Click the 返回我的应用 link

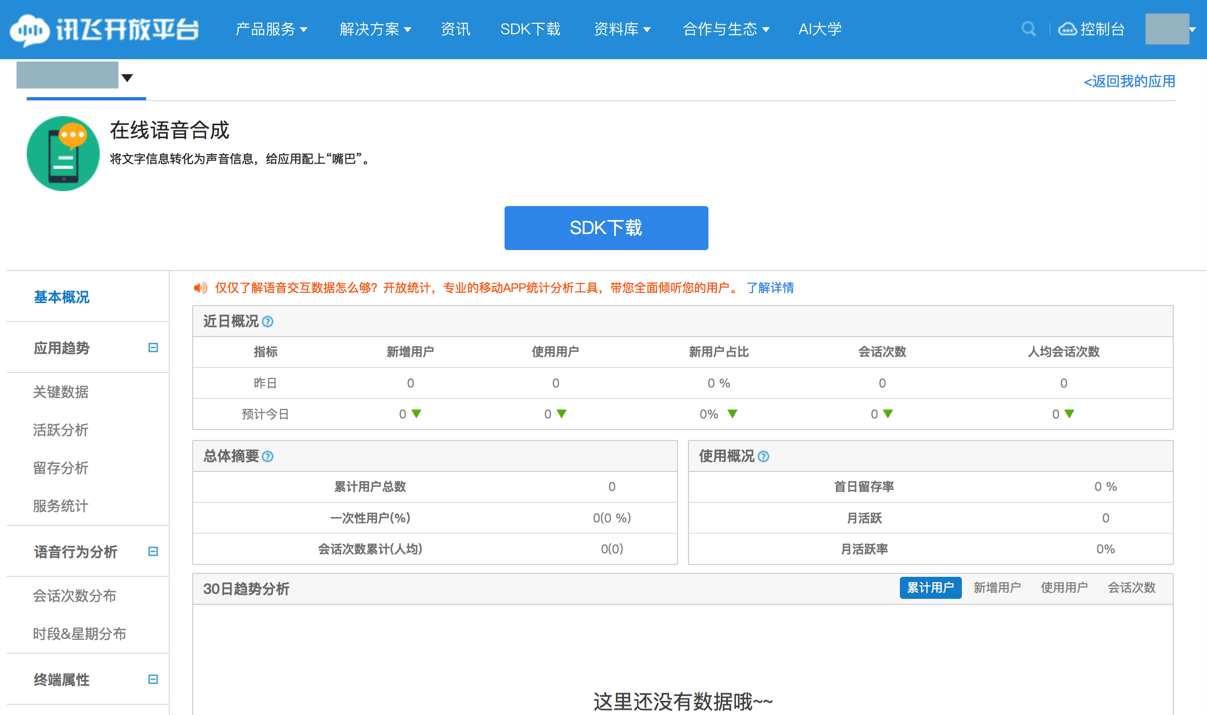click(1129, 82)
